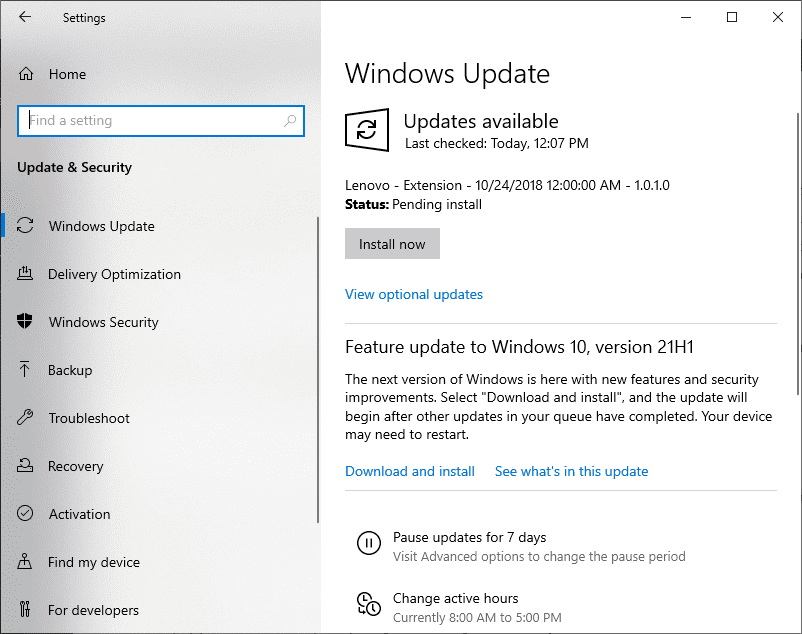Screen dimensions: 802x634
Task: Click the Lenovo - Extension update entry text
Action: 507,185
